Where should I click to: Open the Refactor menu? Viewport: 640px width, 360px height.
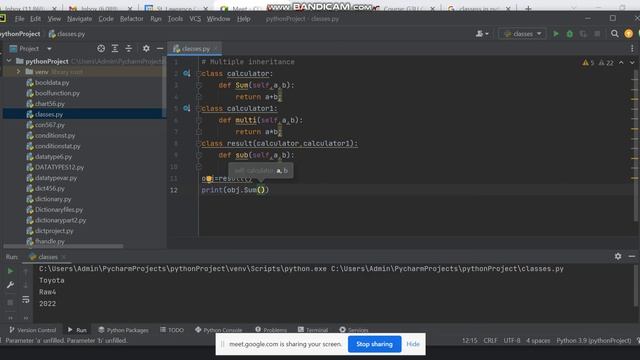(131, 19)
